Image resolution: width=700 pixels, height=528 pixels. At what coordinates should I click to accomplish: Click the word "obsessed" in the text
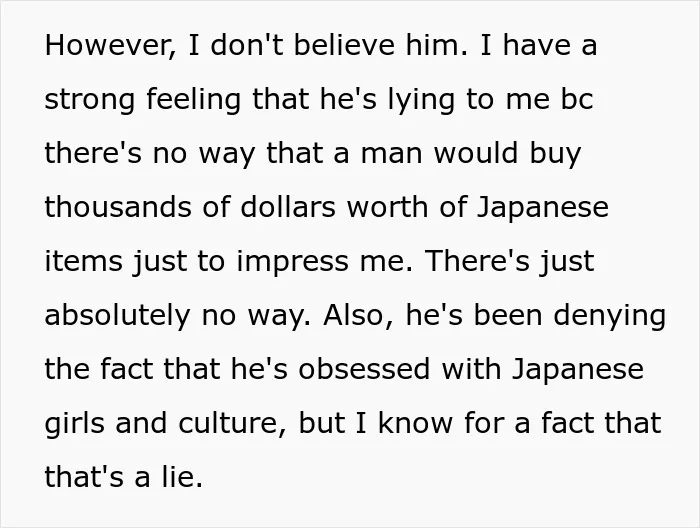coord(364,369)
